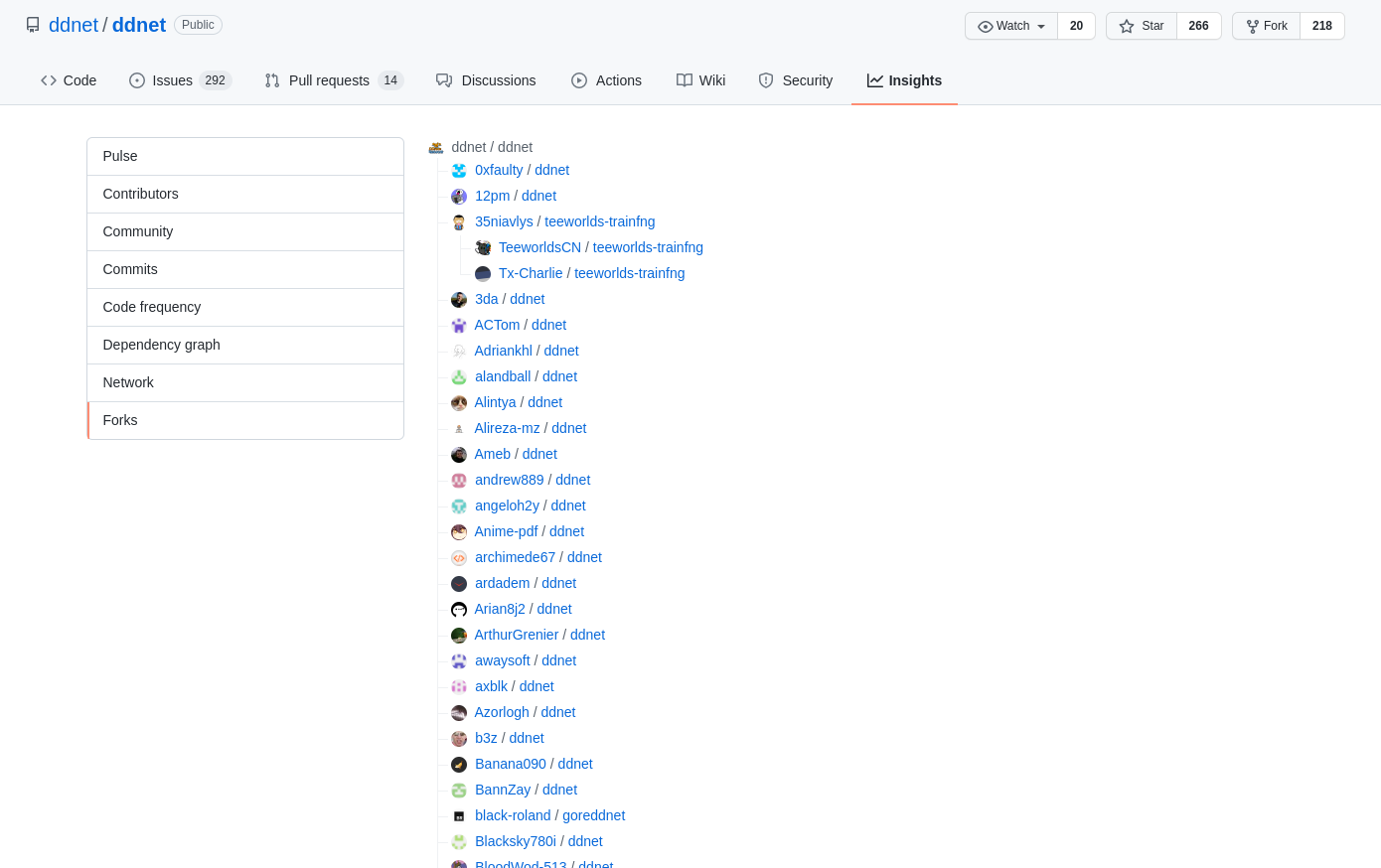Click the alandball avatar icon
Viewport: 1381px width, 868px height.
[459, 377]
